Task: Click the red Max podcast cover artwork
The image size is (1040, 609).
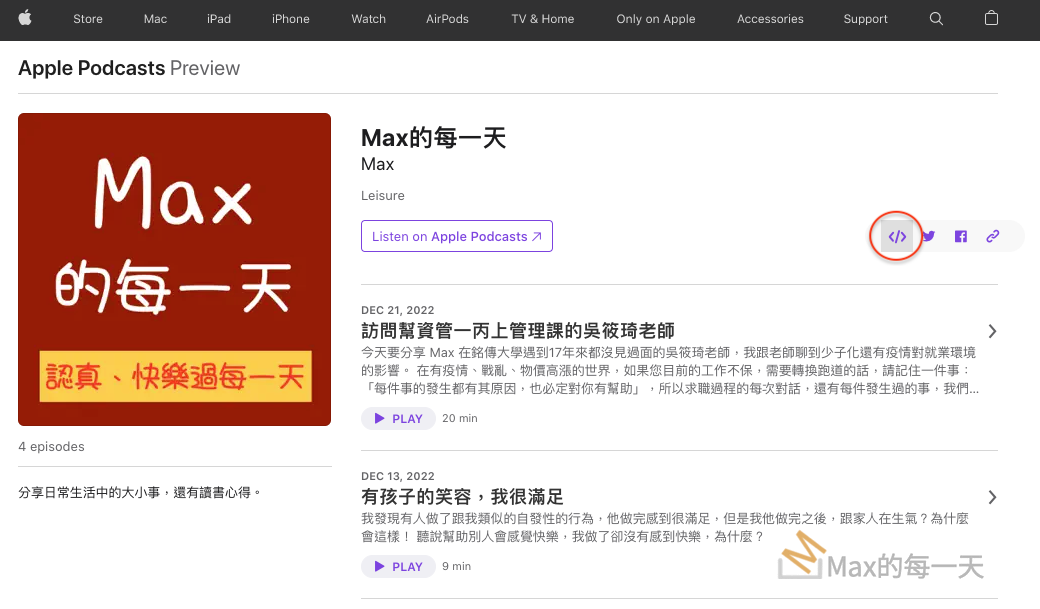Action: (x=174, y=269)
